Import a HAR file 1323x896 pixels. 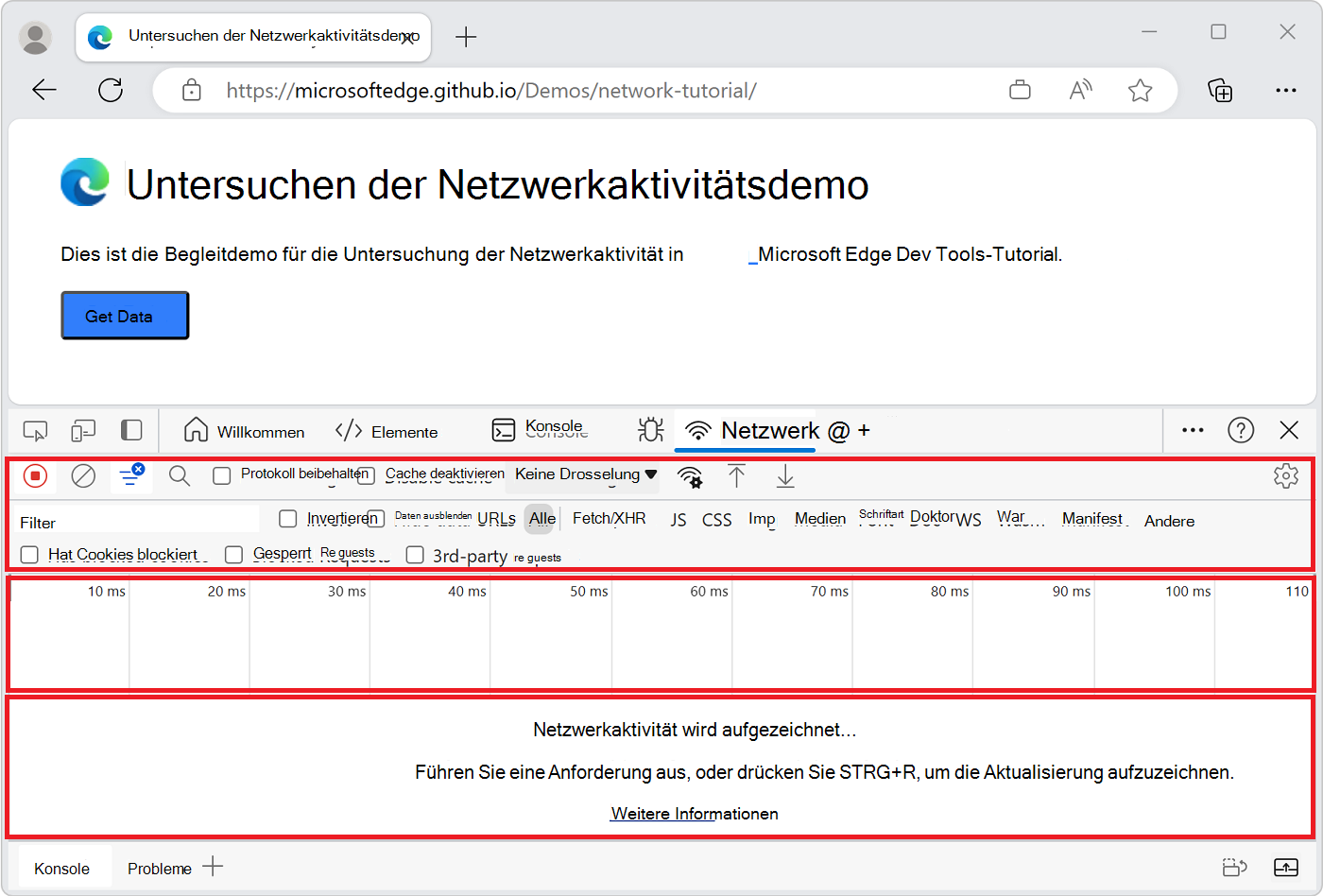(737, 477)
